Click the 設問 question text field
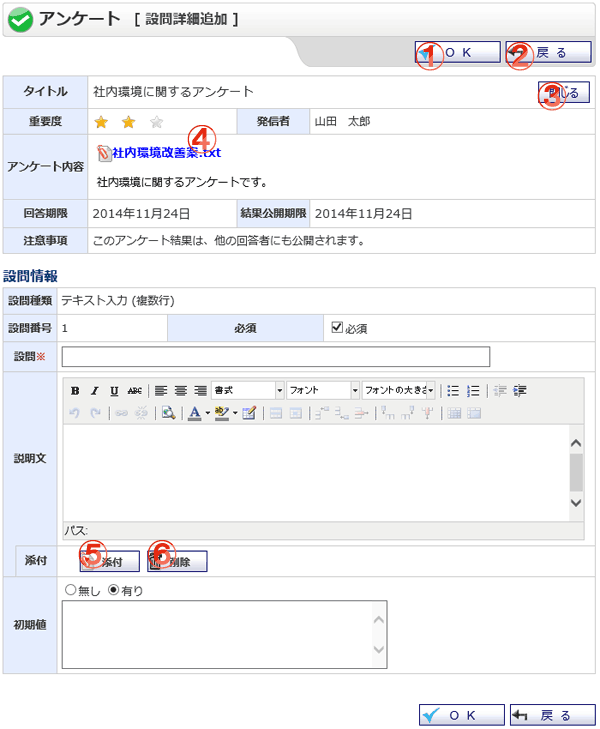This screenshot has width=600, height=729. pyautogui.click(x=276, y=357)
